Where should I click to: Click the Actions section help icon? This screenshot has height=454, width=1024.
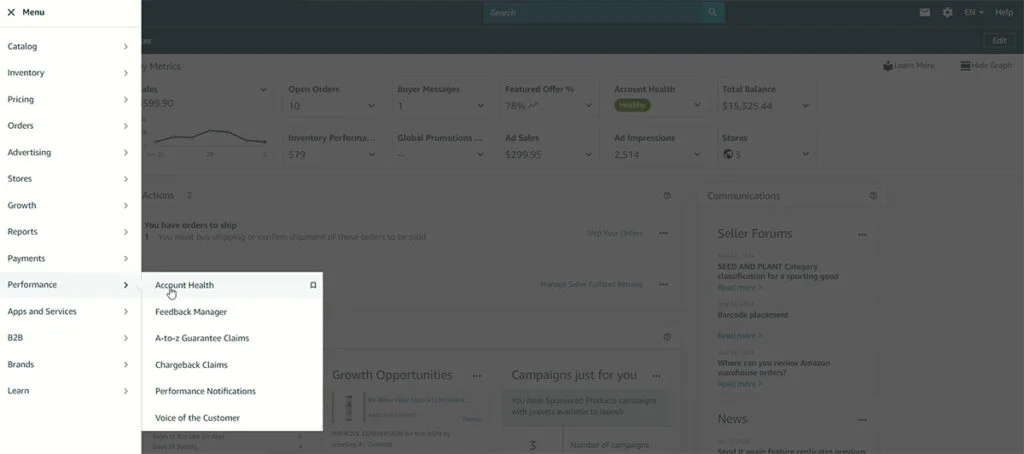coord(667,196)
